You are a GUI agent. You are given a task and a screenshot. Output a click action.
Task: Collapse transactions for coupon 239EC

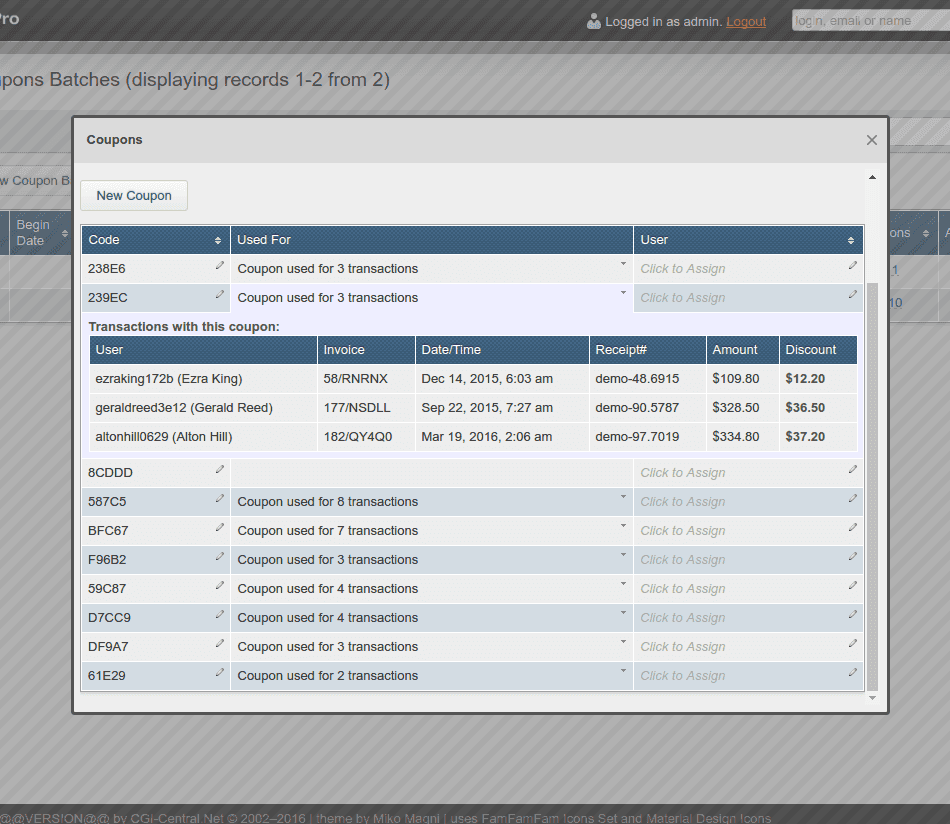pyautogui.click(x=623, y=293)
